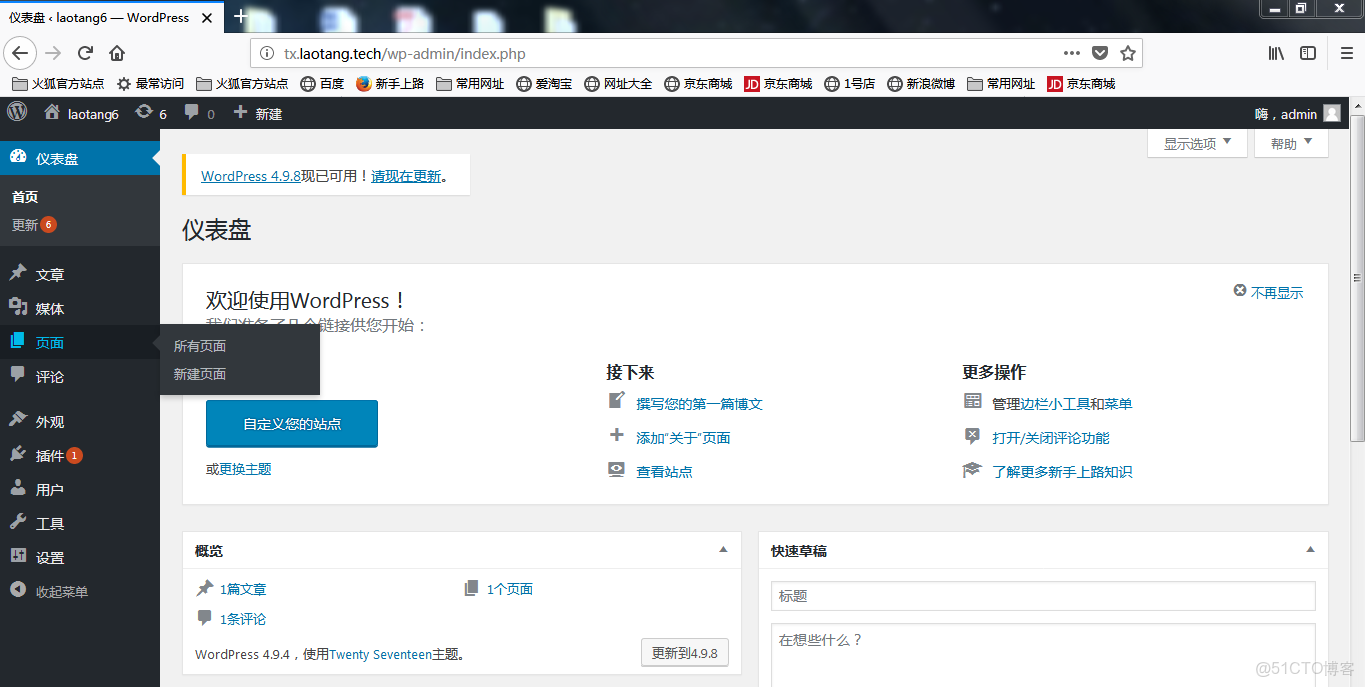Image resolution: width=1365 pixels, height=687 pixels.
Task: Dismiss welcome panel via 不再显示
Action: pos(1269,292)
